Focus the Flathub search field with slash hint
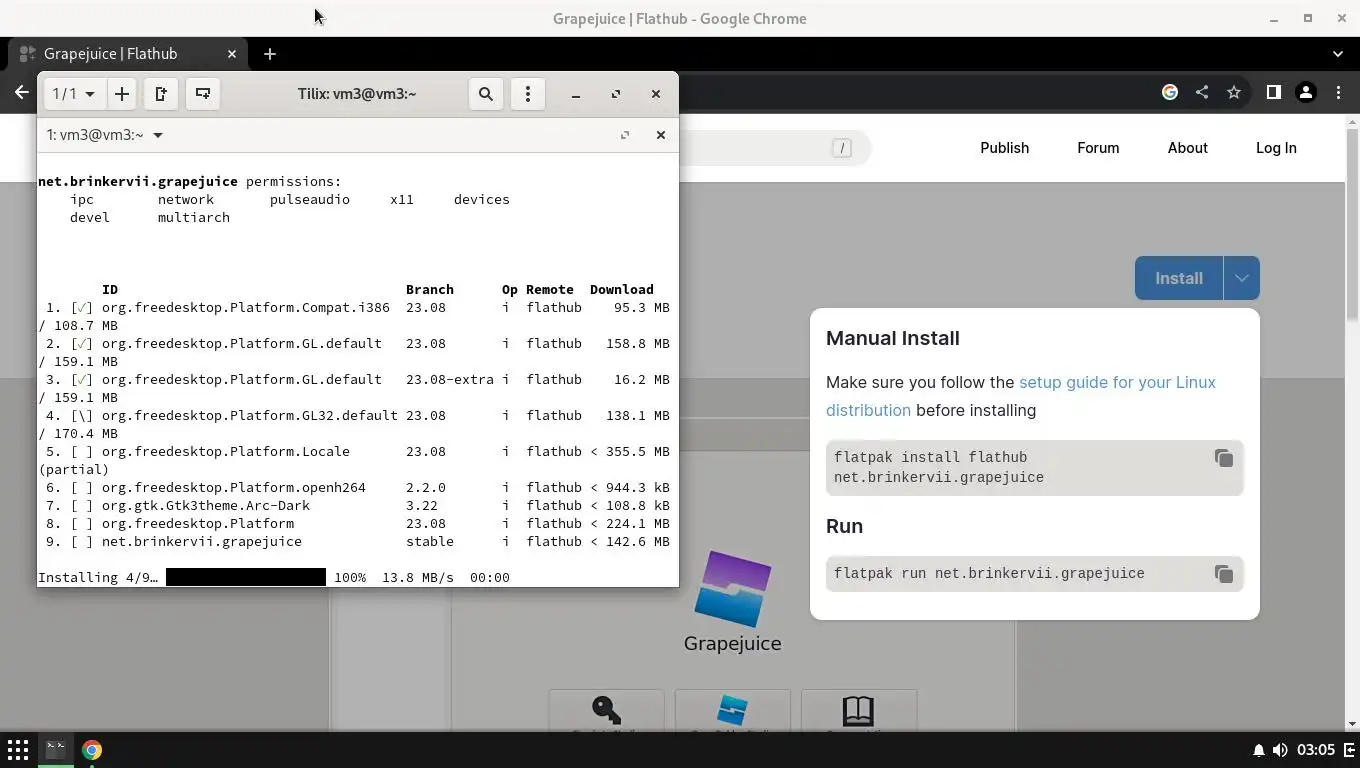 point(775,148)
